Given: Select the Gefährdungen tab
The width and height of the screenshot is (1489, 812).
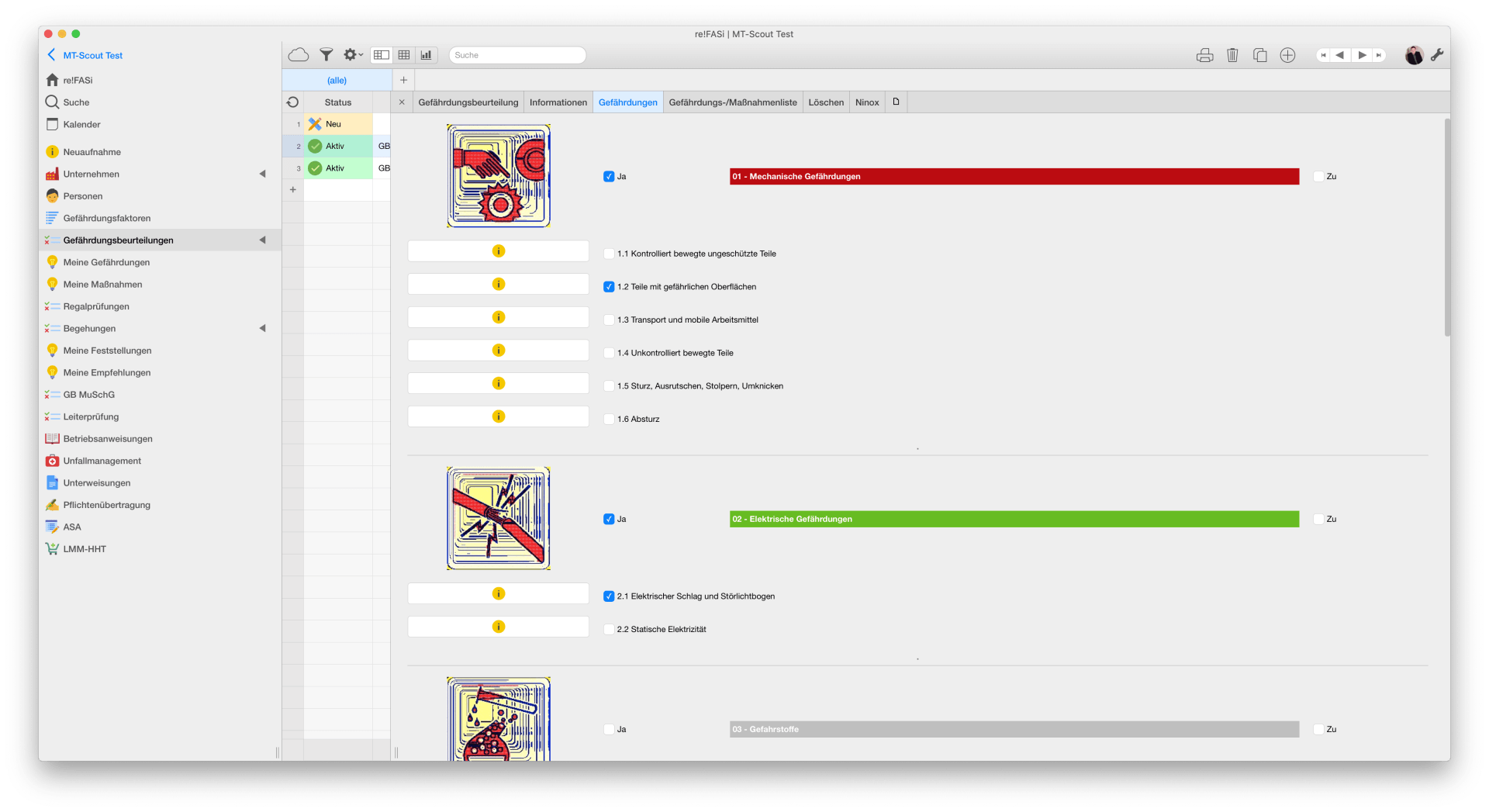Looking at the screenshot, I should (x=628, y=102).
